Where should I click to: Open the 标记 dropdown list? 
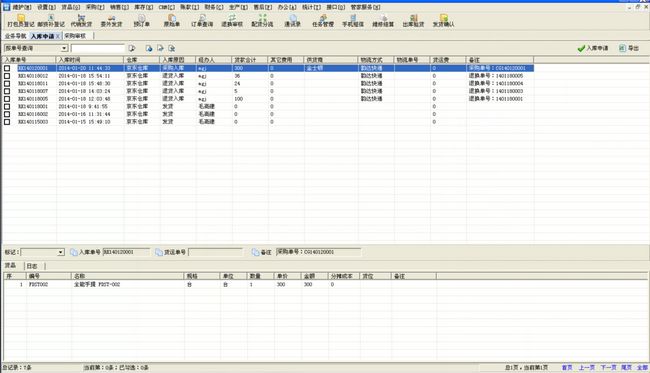pos(61,252)
